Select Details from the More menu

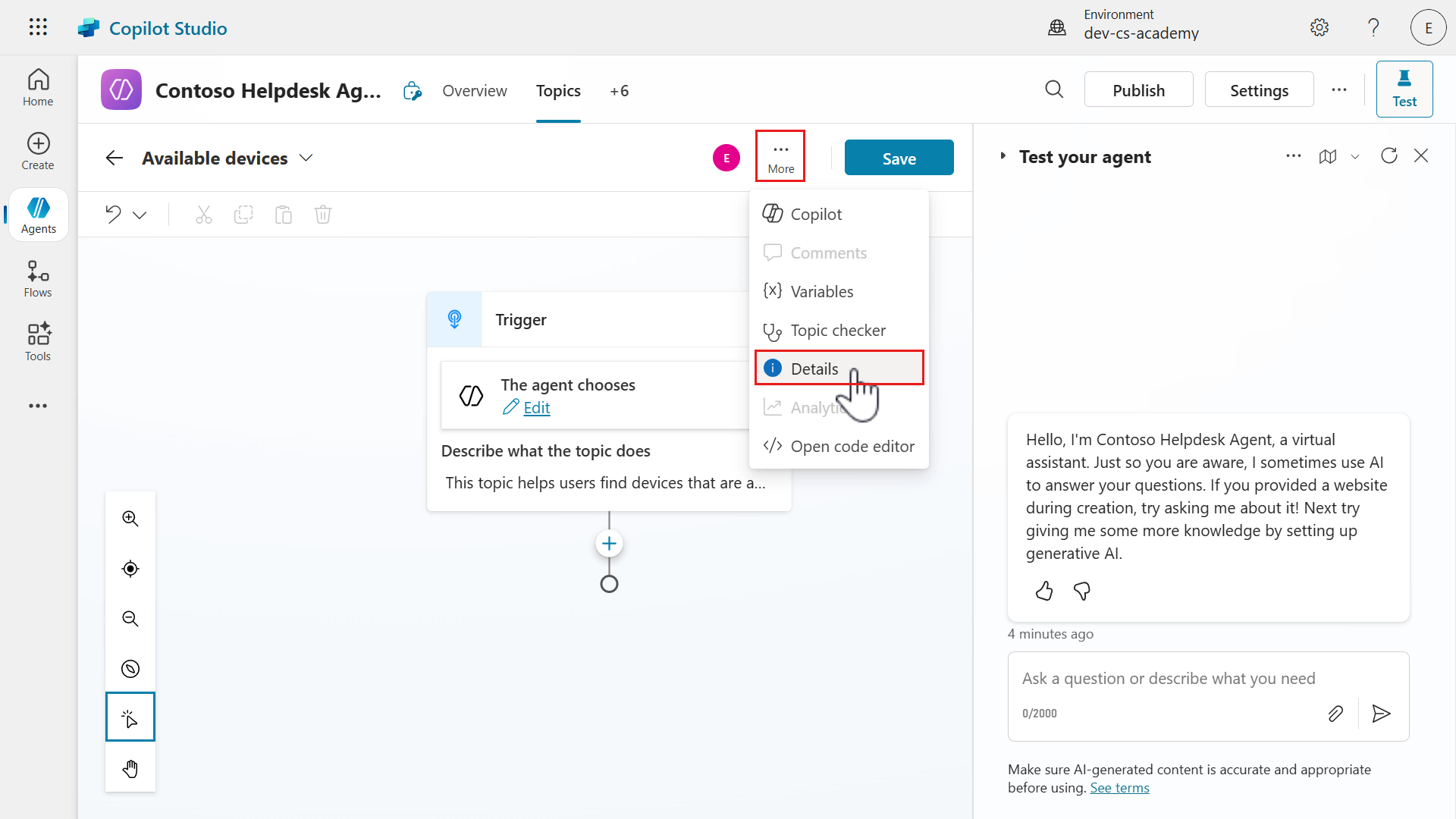click(x=814, y=368)
